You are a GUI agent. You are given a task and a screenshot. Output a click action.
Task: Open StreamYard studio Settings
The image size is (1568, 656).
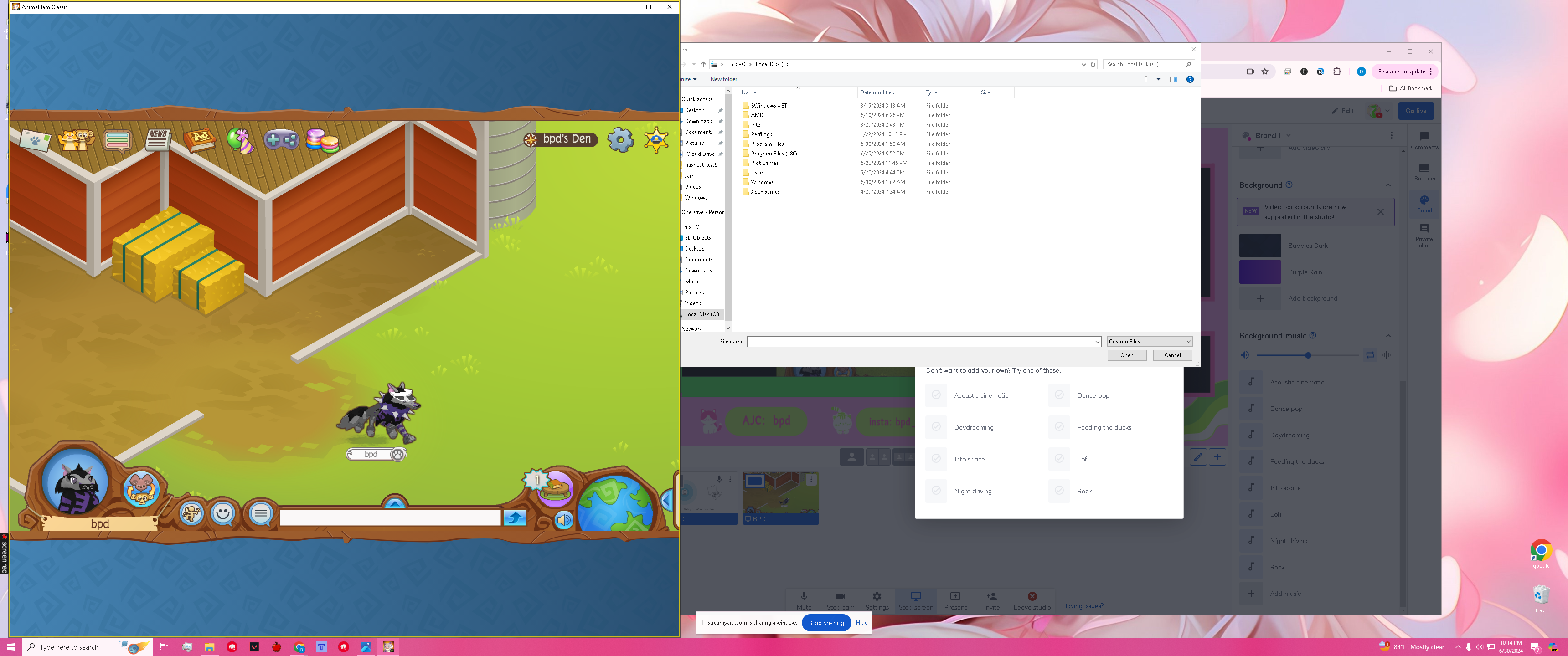click(877, 600)
